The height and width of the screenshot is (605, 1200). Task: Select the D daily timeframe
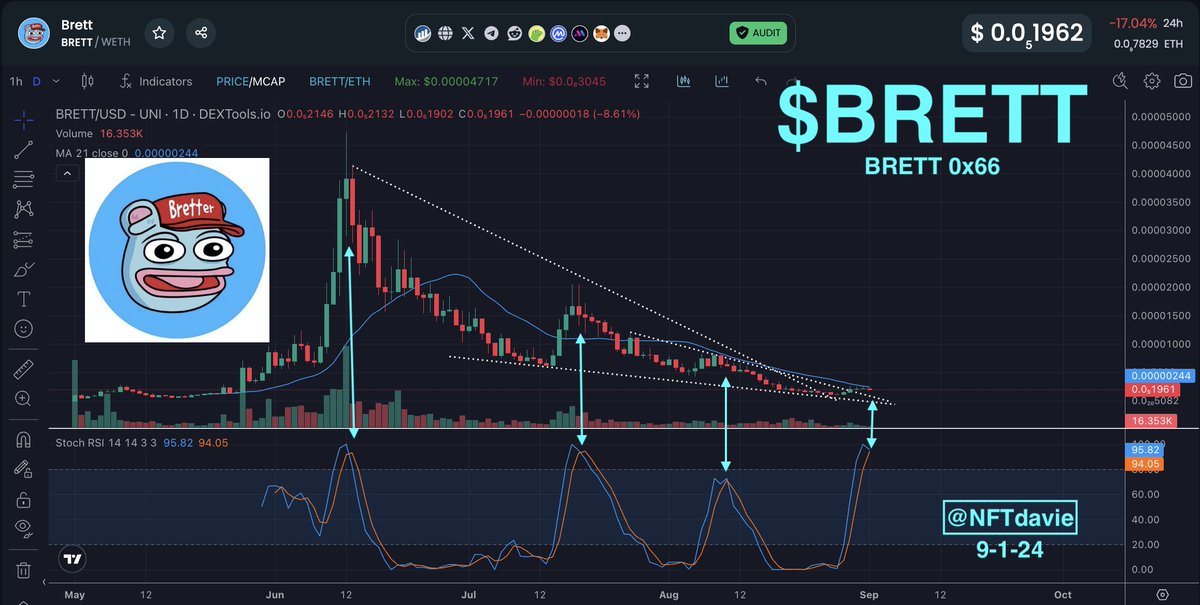tap(36, 81)
